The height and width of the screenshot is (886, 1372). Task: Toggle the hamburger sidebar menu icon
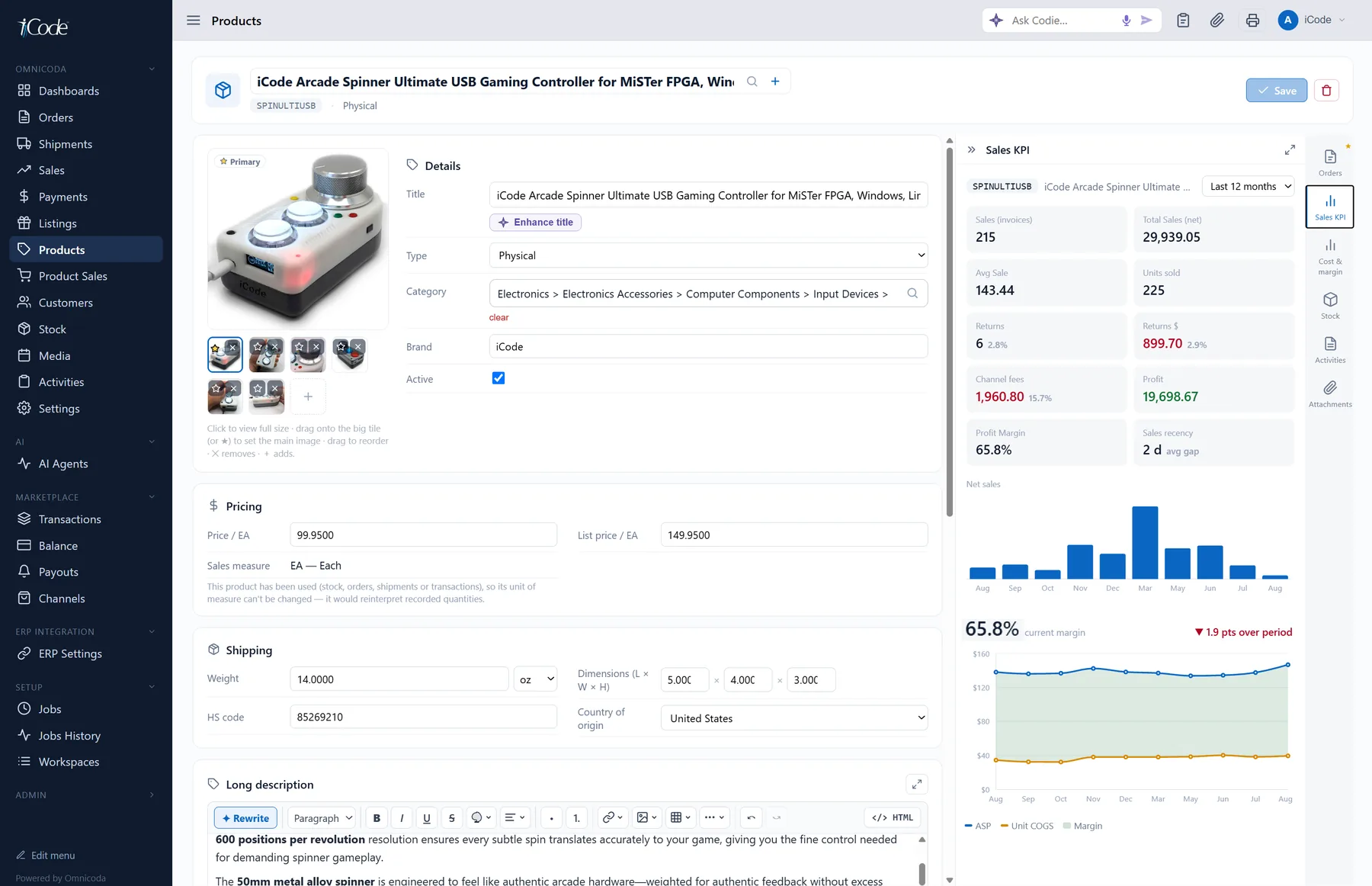194,21
